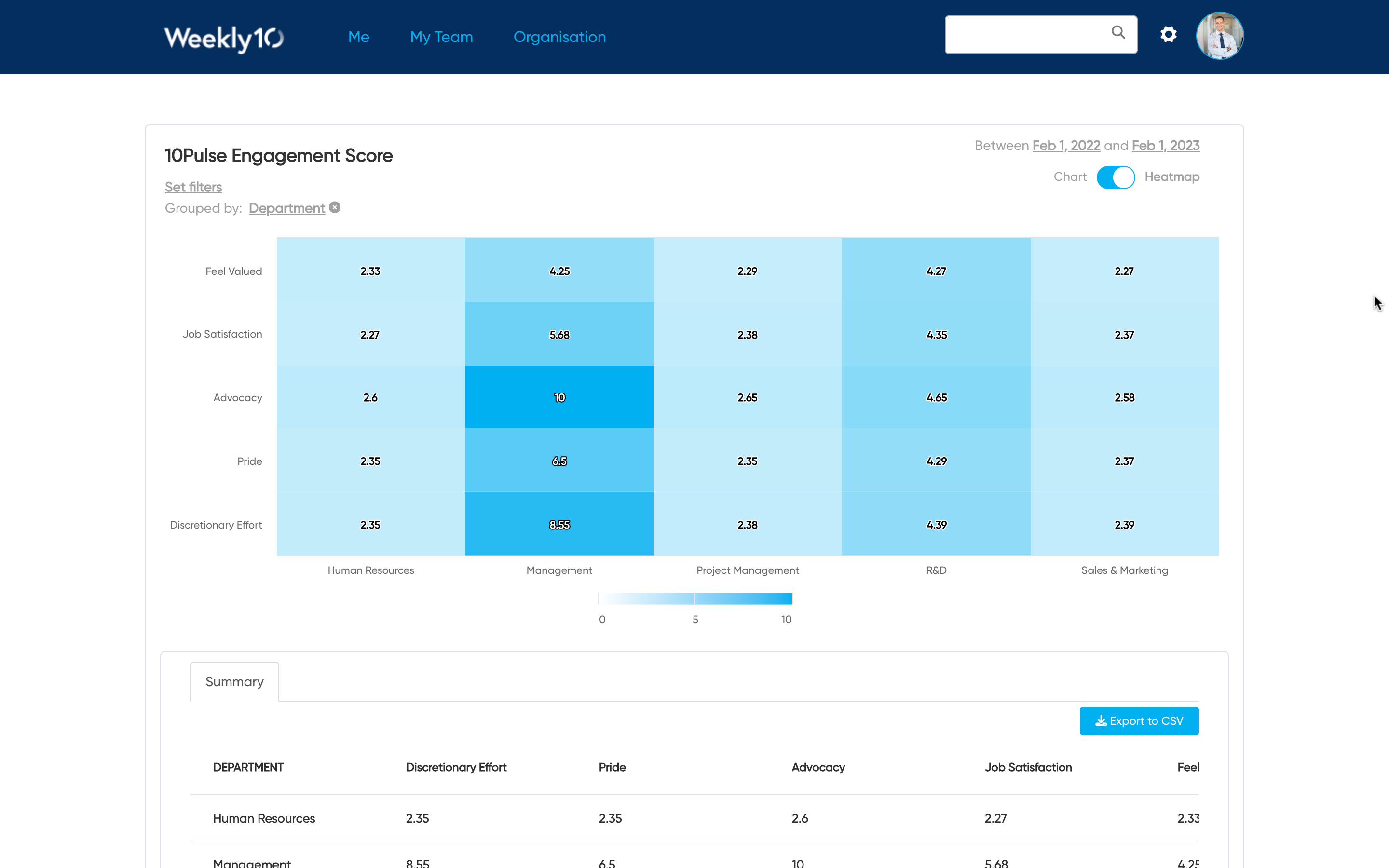This screenshot has height=868, width=1389.
Task: Select Management Advocacy heatmap cell 10
Action: tap(559, 397)
